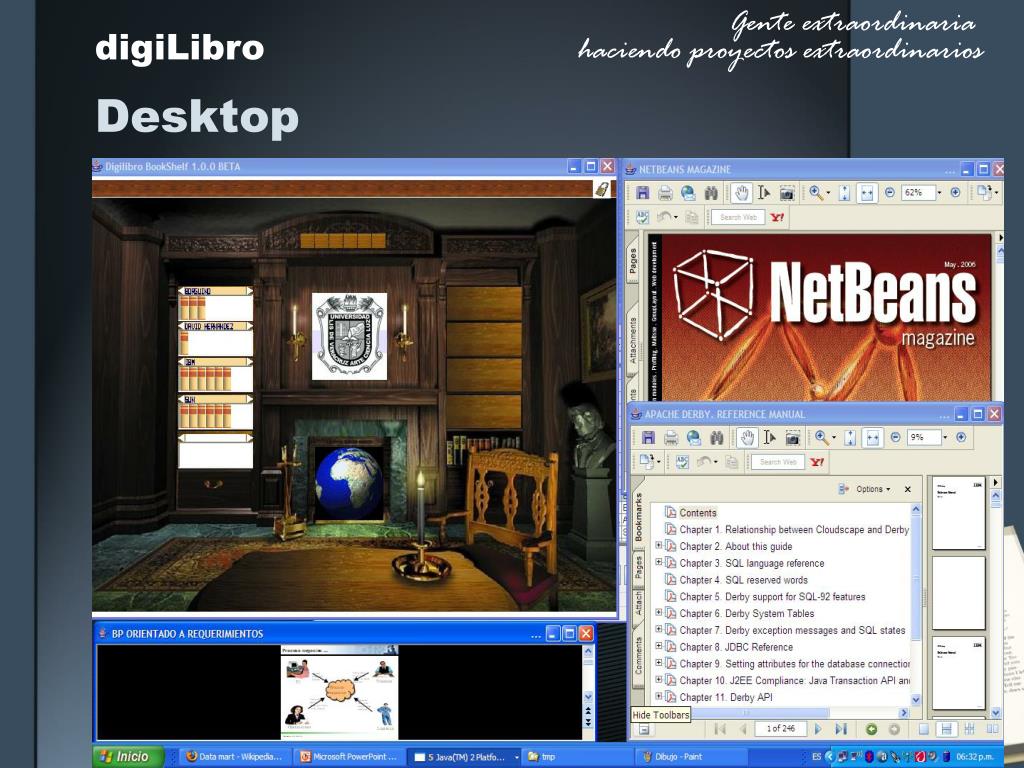1024x768 pixels.
Task: Expand Chapter 8. JDBC Reference bookmark
Action: click(x=658, y=645)
